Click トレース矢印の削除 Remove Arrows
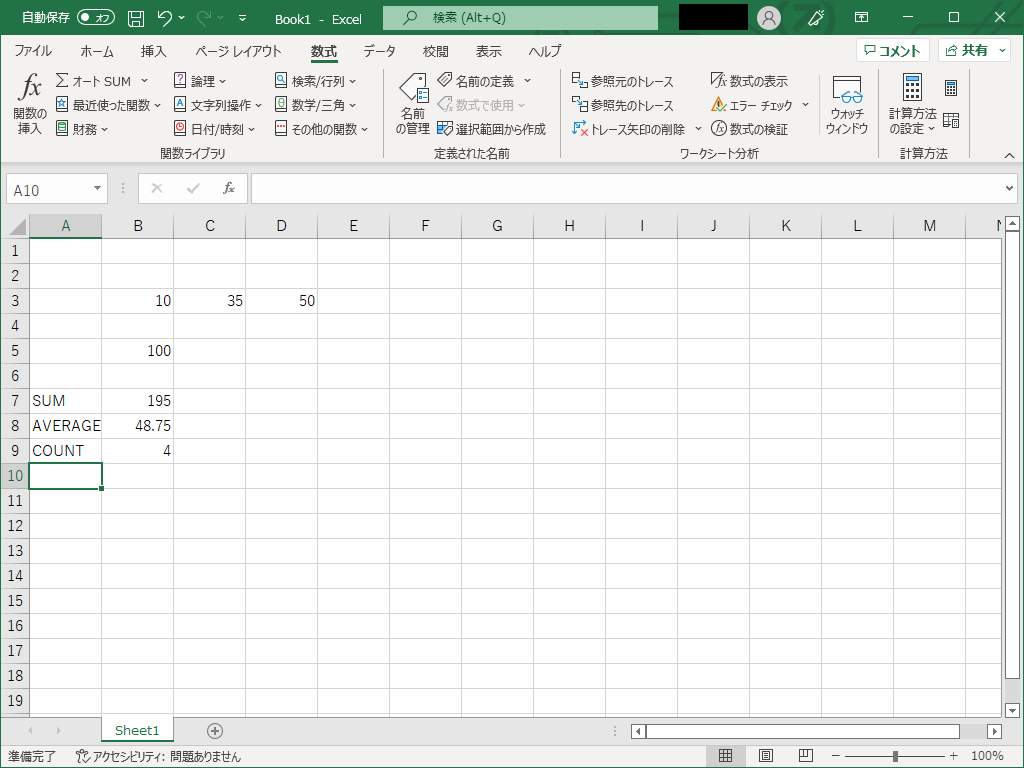Viewport: 1024px width, 768px height. click(x=628, y=129)
